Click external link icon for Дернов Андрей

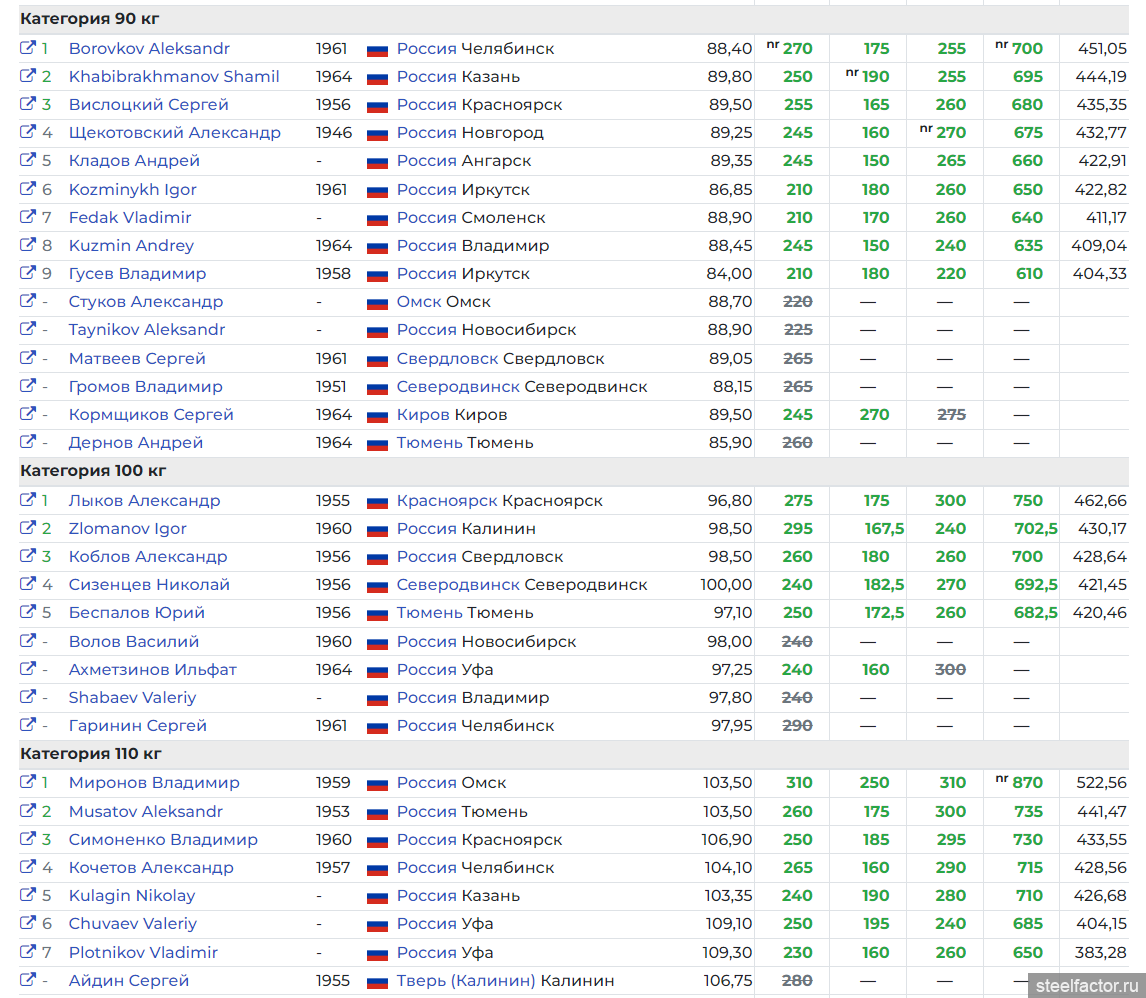click(28, 442)
